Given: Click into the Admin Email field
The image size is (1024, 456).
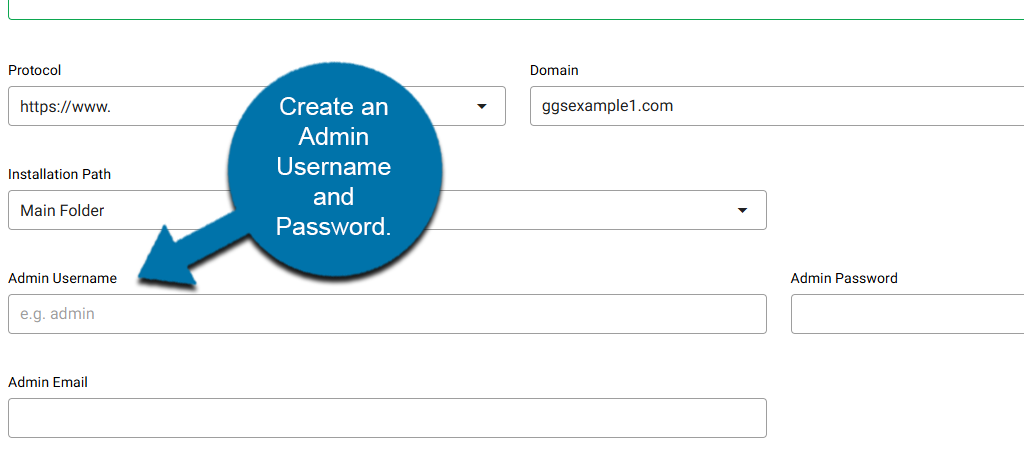Looking at the screenshot, I should click(387, 418).
